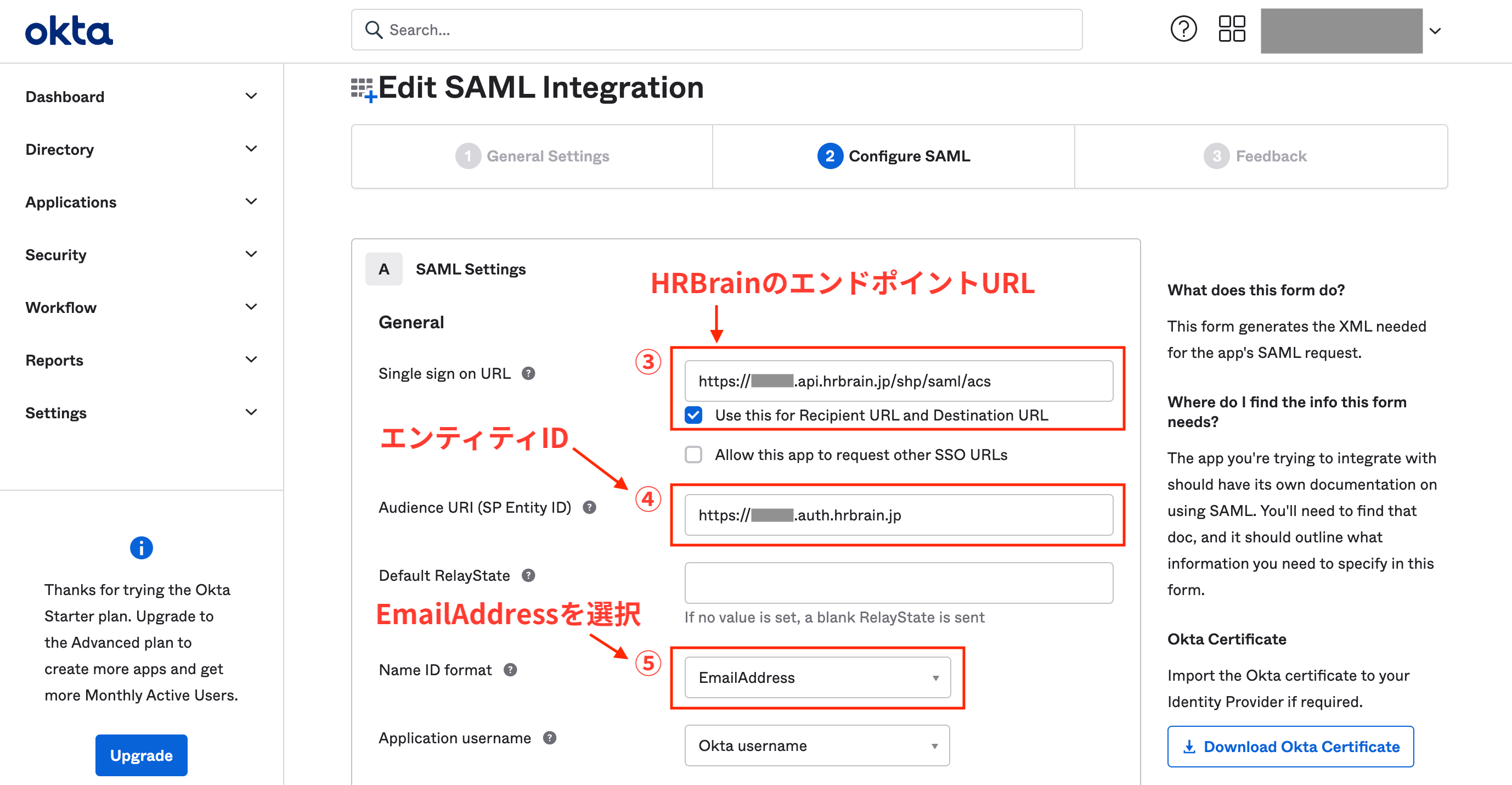
Task: Click Download Okta Certificate button
Action: [x=1290, y=746]
